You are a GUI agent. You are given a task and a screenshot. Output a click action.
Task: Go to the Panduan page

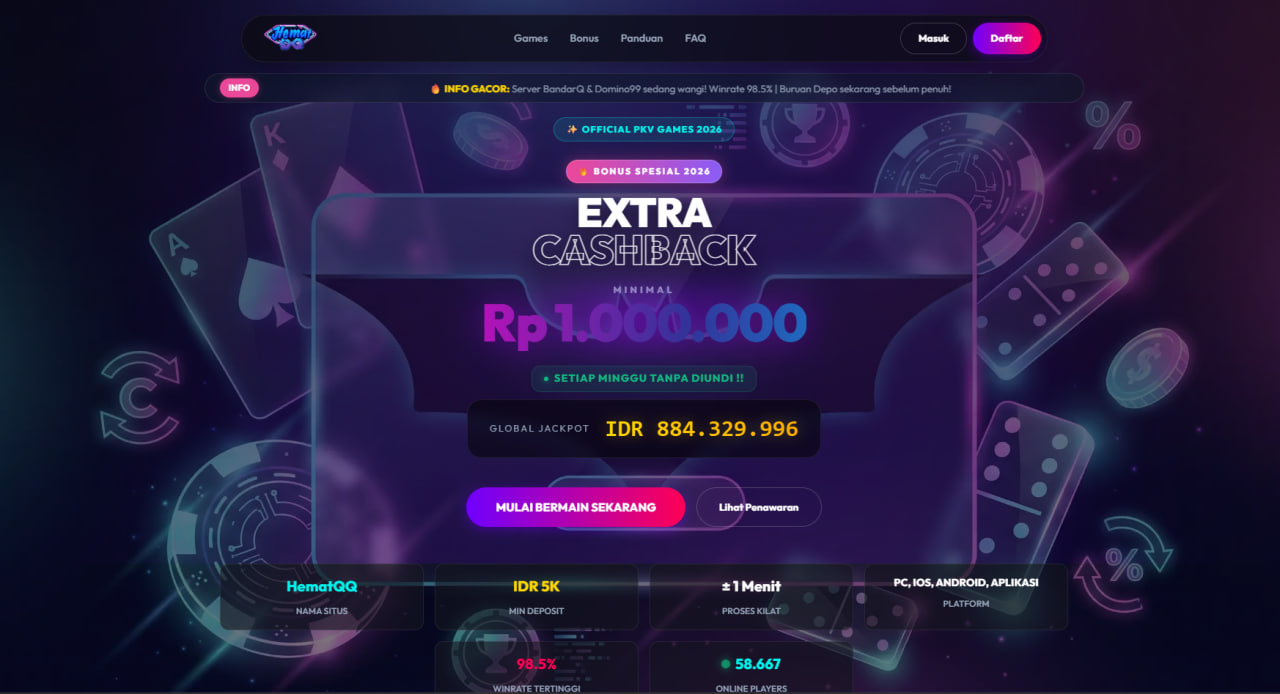641,38
